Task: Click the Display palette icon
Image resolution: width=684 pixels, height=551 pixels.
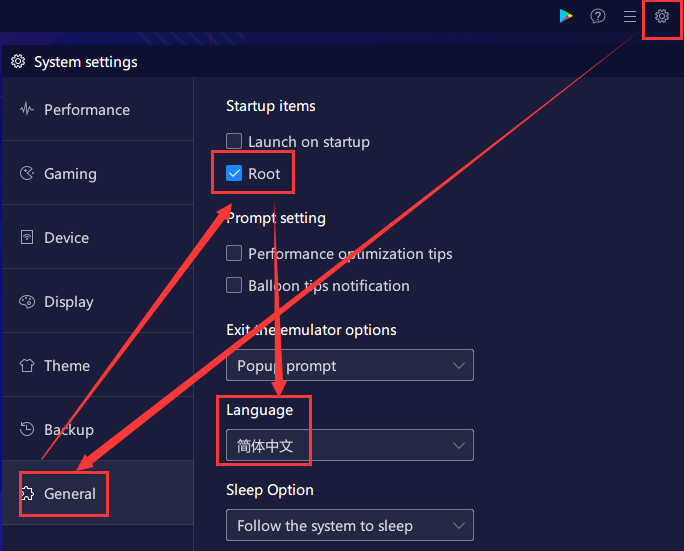Action: [x=27, y=301]
